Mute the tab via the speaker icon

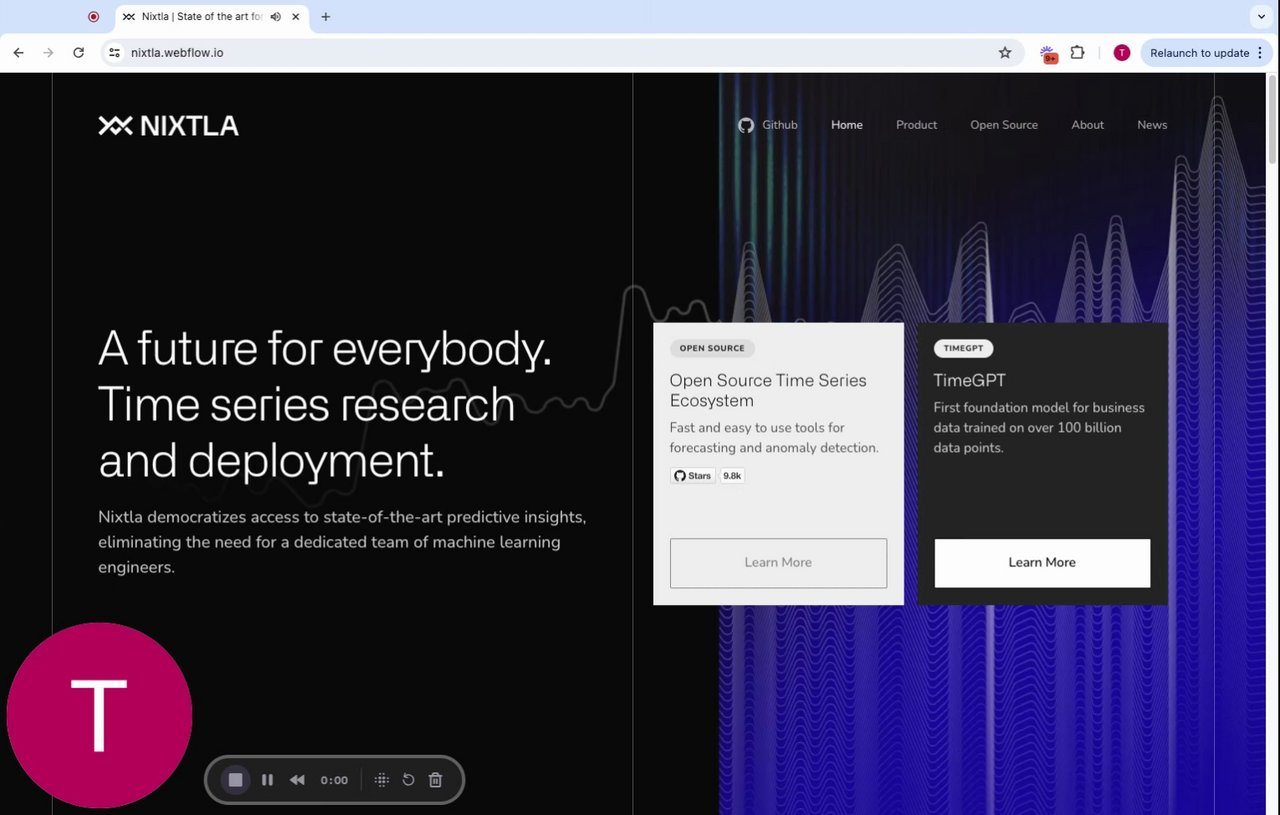coord(275,17)
